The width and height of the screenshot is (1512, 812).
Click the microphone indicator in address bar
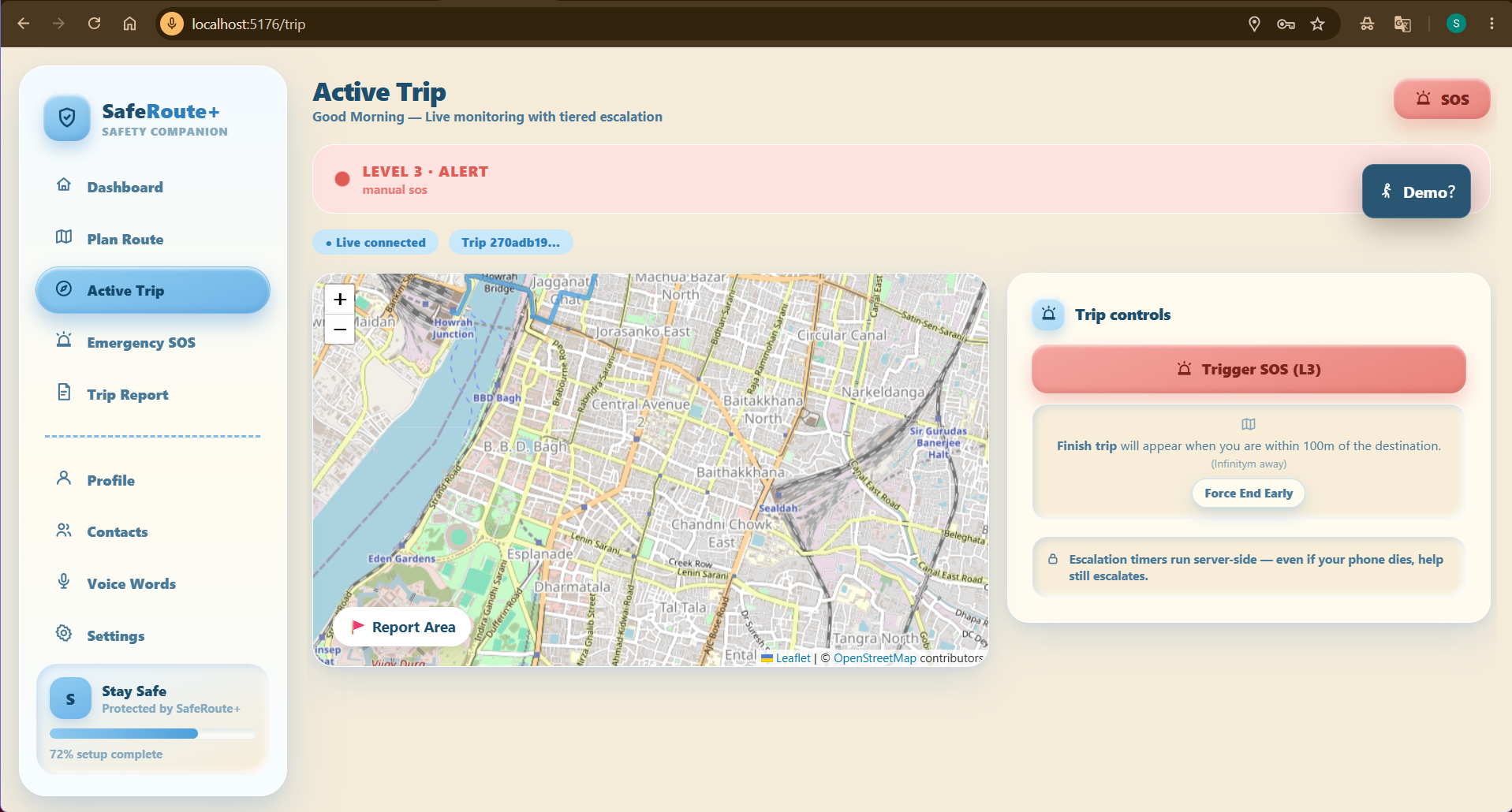coord(172,24)
